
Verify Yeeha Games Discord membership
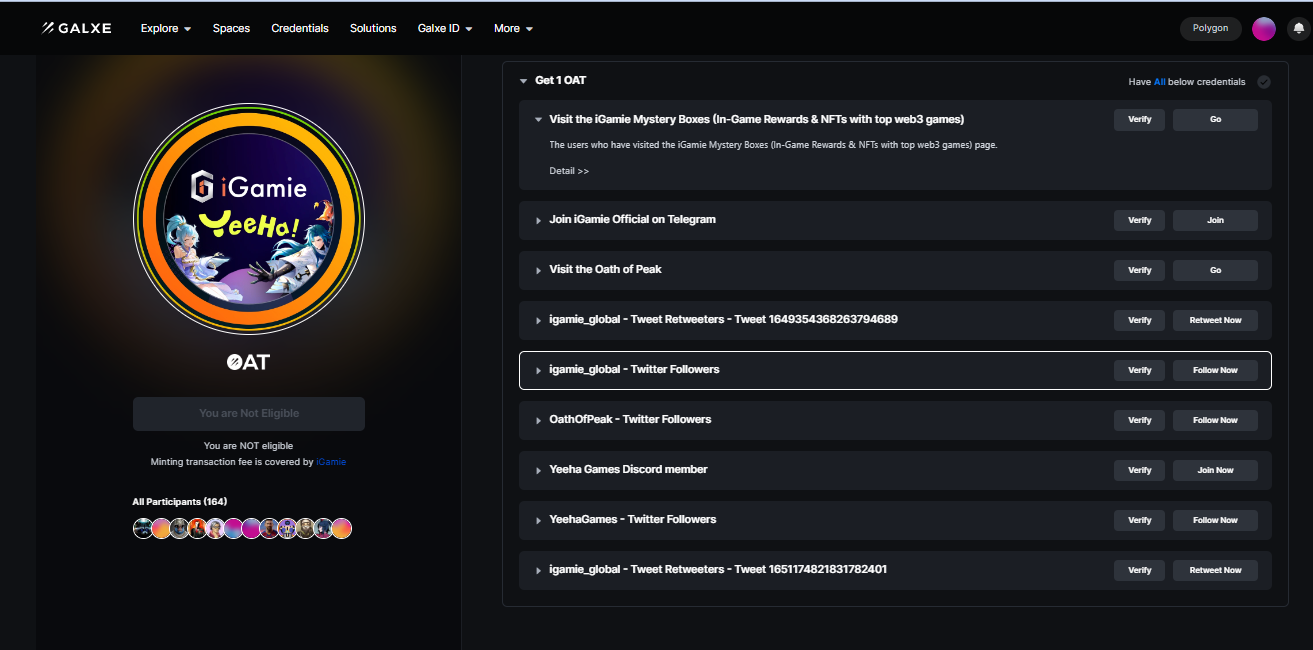[x=1140, y=470]
